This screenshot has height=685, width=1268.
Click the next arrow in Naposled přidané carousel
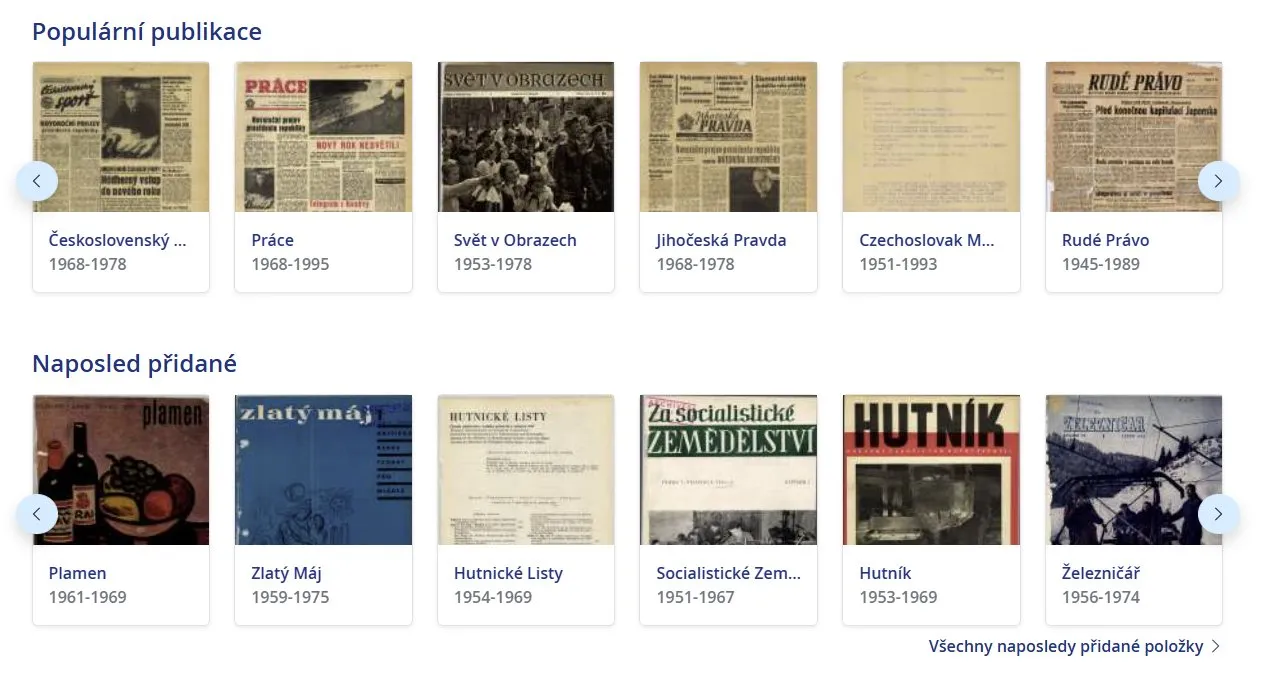tap(1218, 514)
